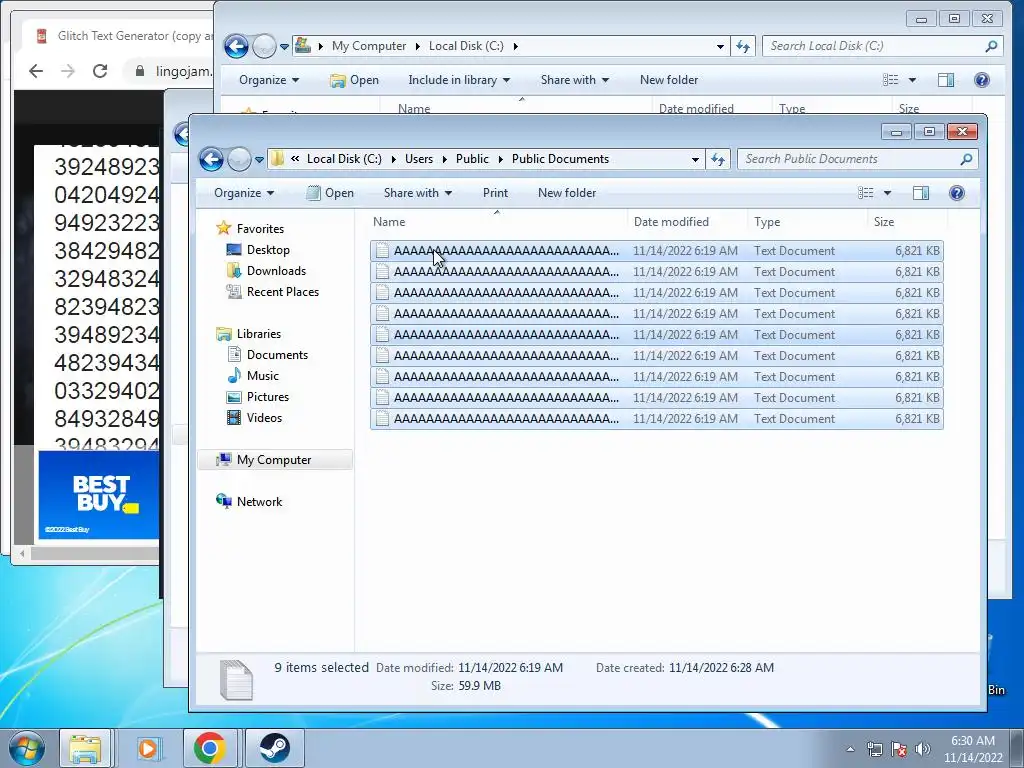Click New folder in Local Disk (C:) window
The height and width of the screenshot is (768, 1024).
point(669,80)
